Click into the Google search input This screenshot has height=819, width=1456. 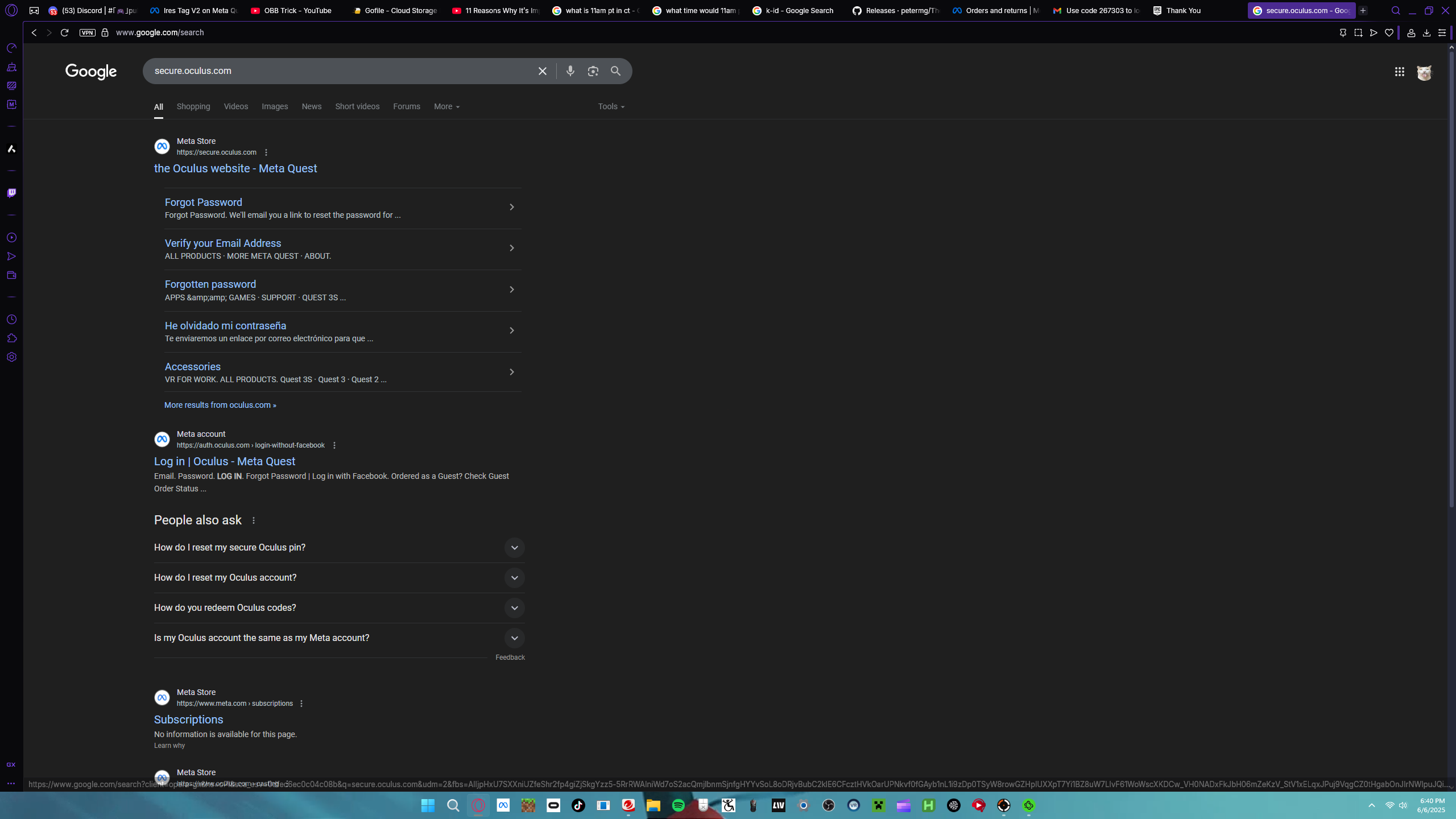click(341, 71)
